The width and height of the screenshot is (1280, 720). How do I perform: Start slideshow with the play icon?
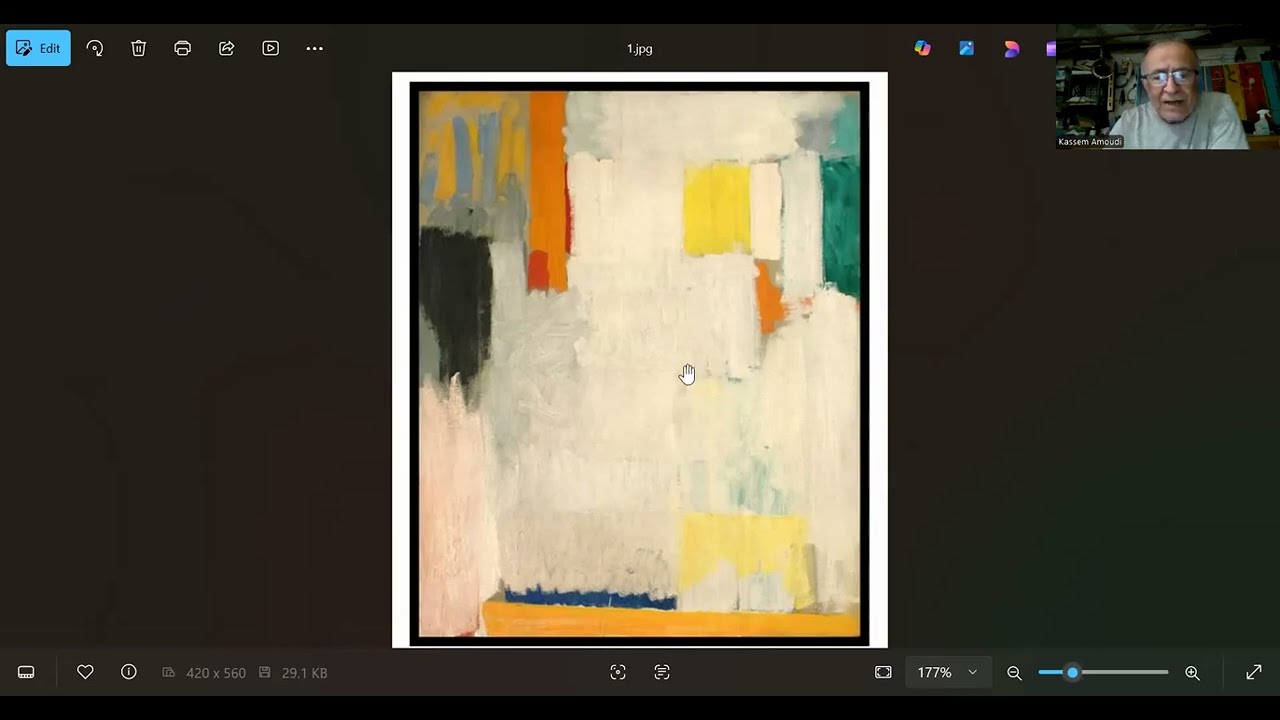[270, 48]
